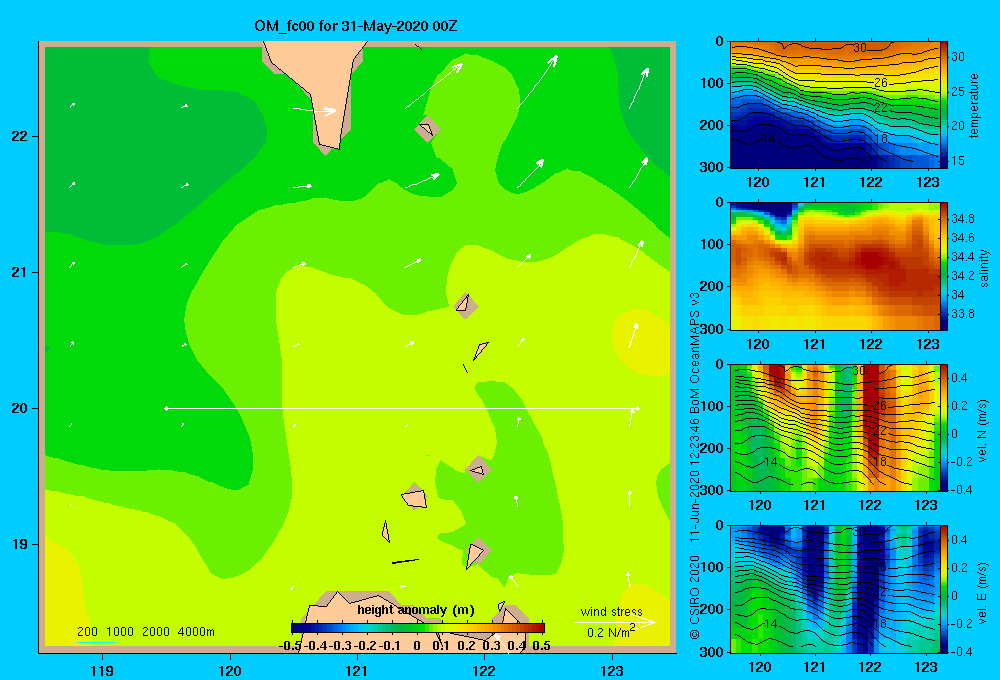This screenshot has width=1000, height=680.
Task: Click the 'wind stress' legend label
Action: coord(611,612)
